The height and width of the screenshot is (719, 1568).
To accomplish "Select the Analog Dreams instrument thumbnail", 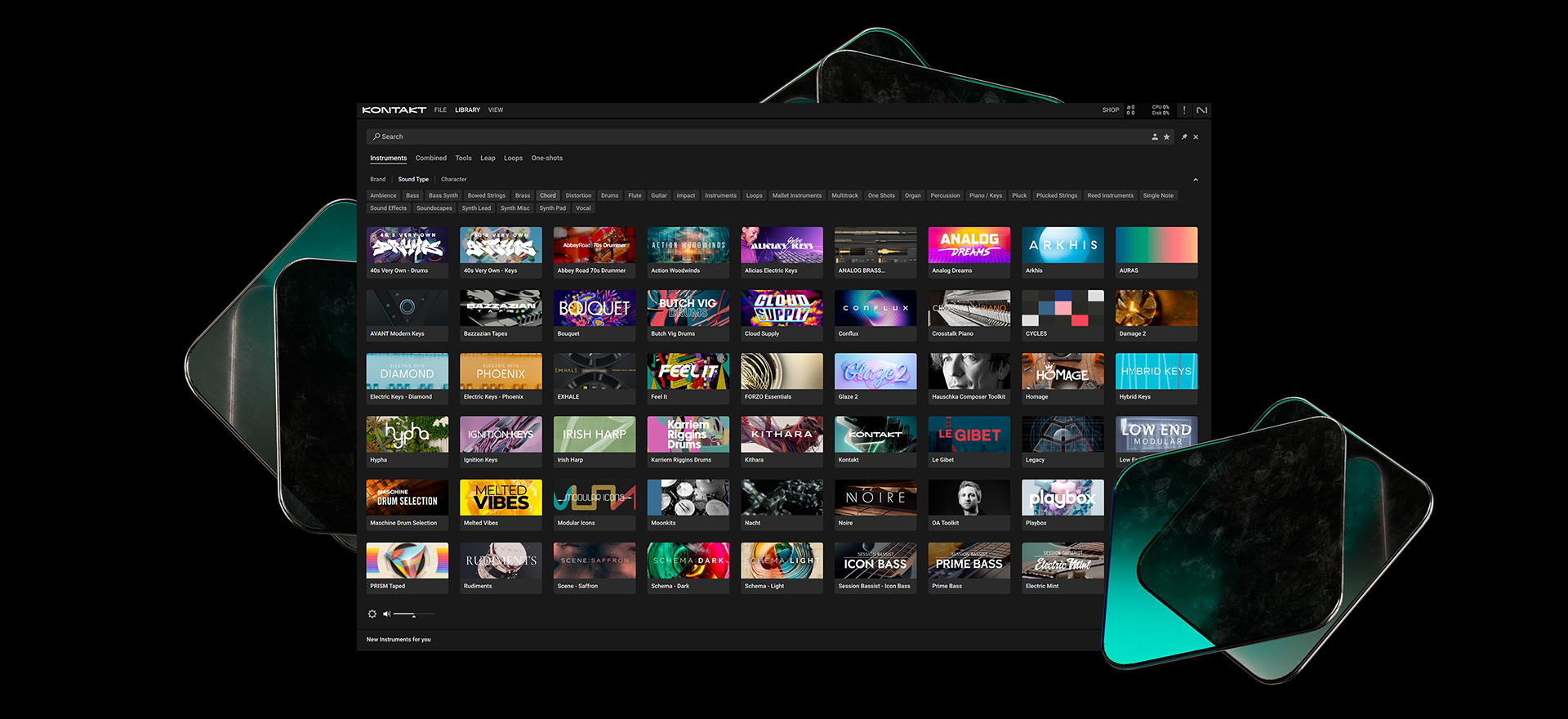I will (969, 245).
